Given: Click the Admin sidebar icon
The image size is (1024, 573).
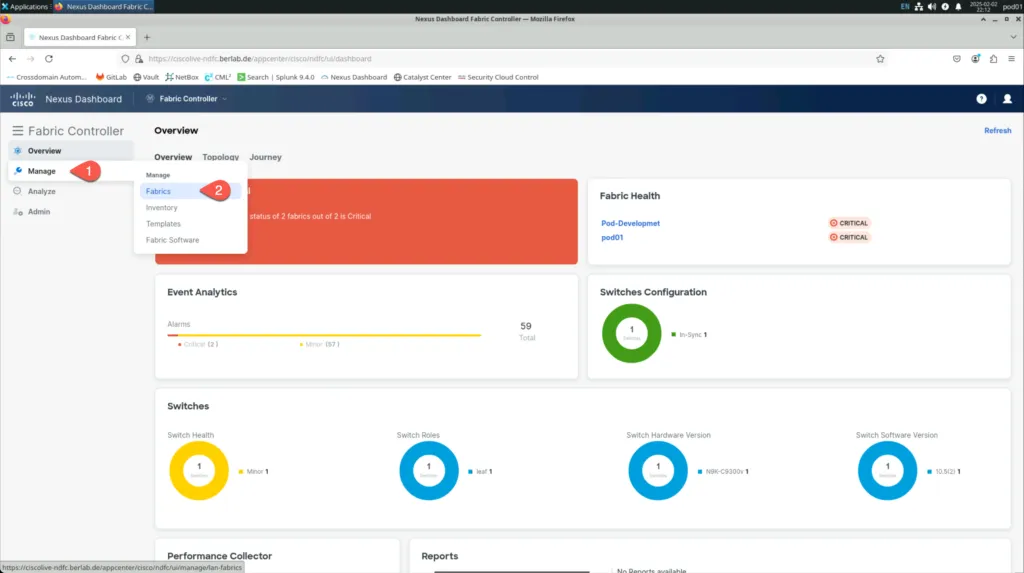Looking at the screenshot, I should click(x=18, y=212).
